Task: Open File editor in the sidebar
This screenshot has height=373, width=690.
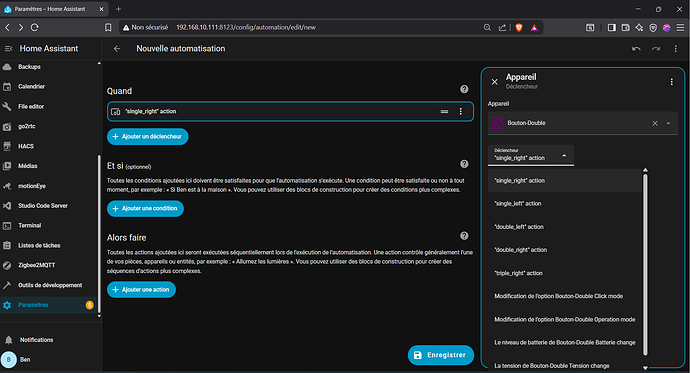Action: pyautogui.click(x=49, y=106)
